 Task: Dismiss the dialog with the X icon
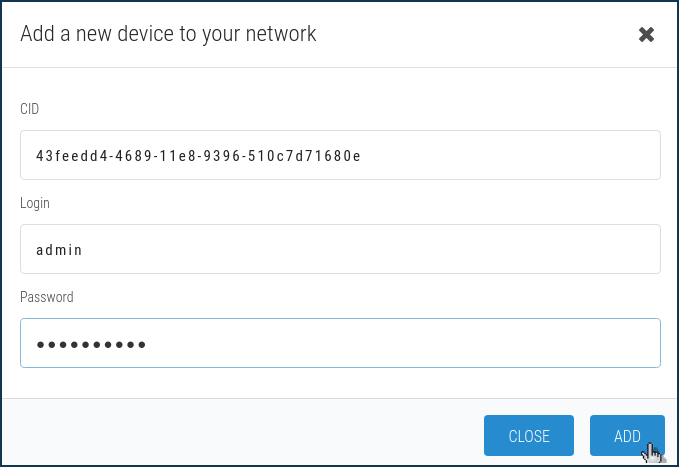pyautogui.click(x=646, y=34)
